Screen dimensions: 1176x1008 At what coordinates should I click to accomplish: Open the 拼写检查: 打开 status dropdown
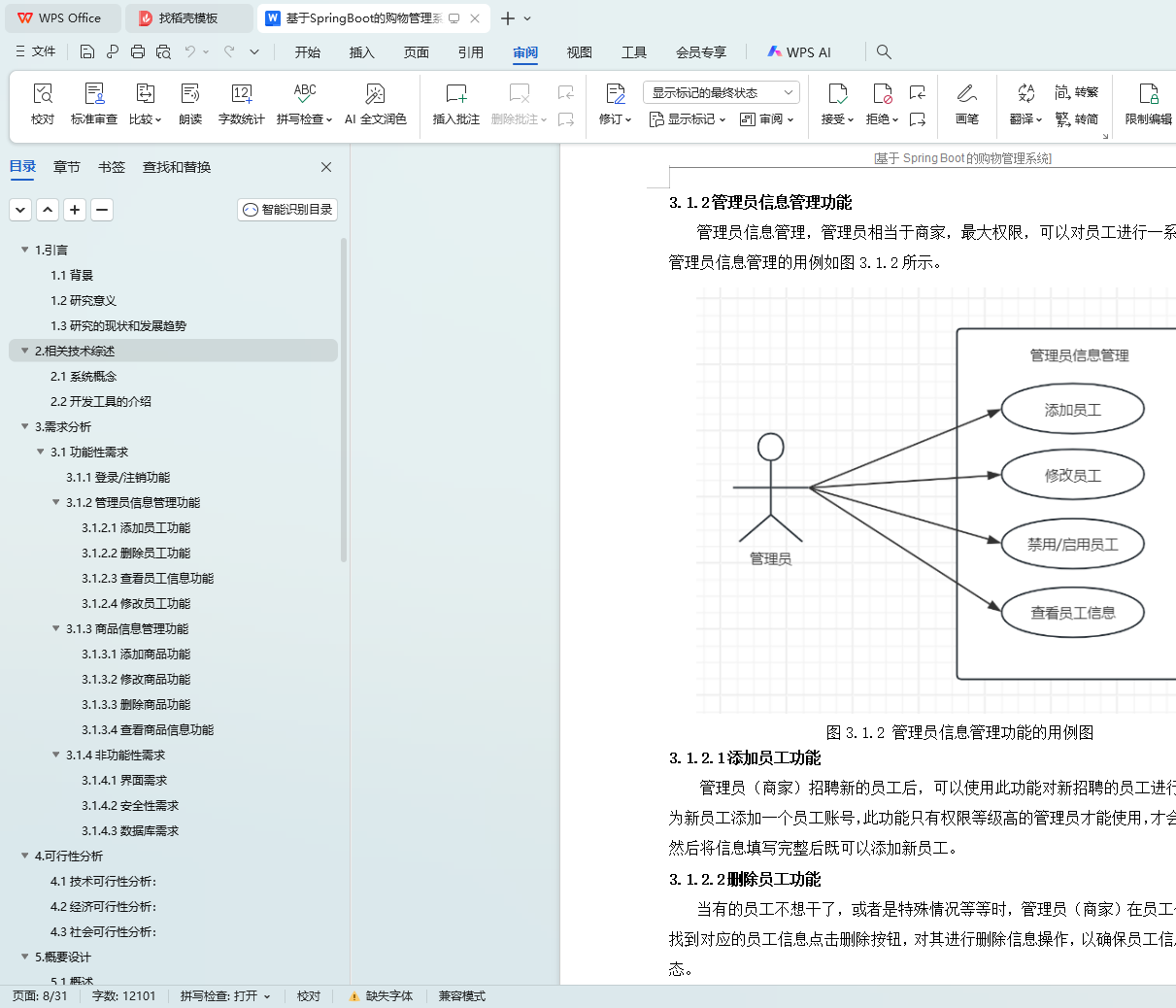coord(225,996)
